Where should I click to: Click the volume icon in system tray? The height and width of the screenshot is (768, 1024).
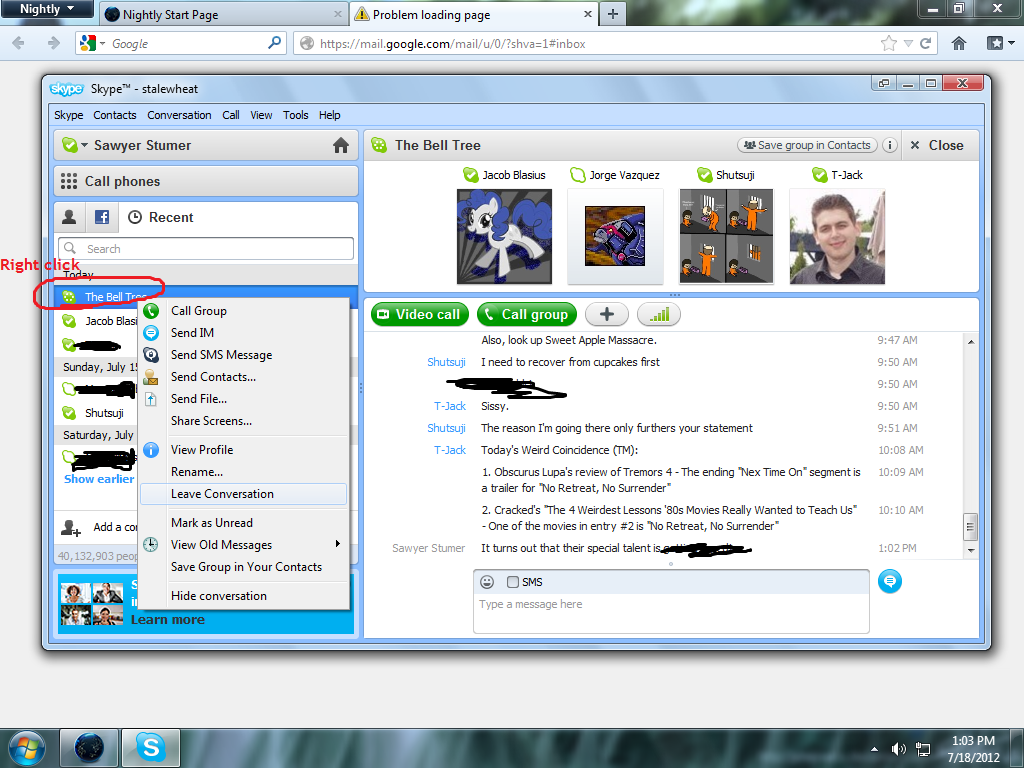(899, 749)
